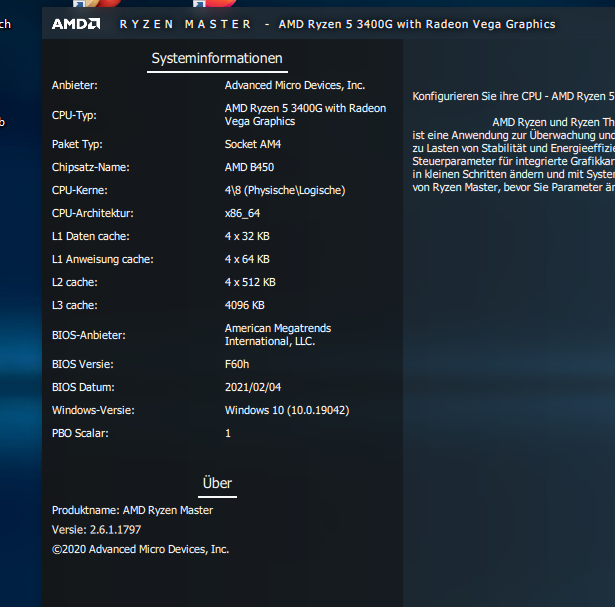Click the 'Windows 10 (10.0.19042)' value
Screen dimensions: 615x607
point(287,410)
